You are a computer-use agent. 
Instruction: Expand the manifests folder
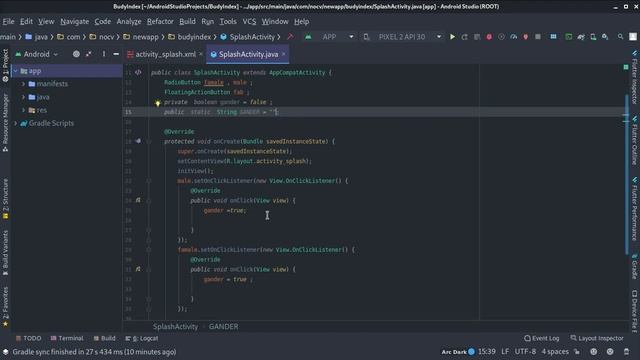tap(23, 84)
